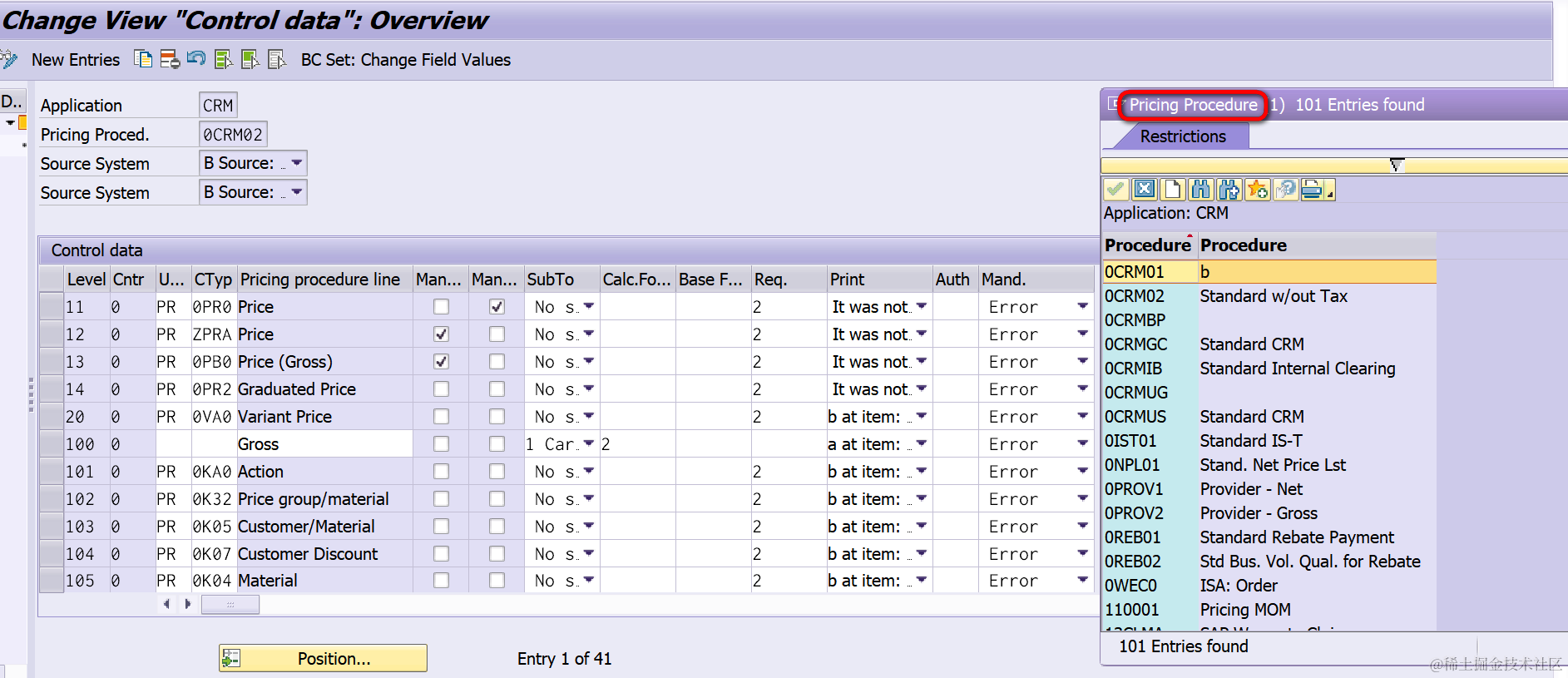This screenshot has width=1568, height=678.
Task: Click the Gross pricing procedure line cell
Action: coord(324,444)
